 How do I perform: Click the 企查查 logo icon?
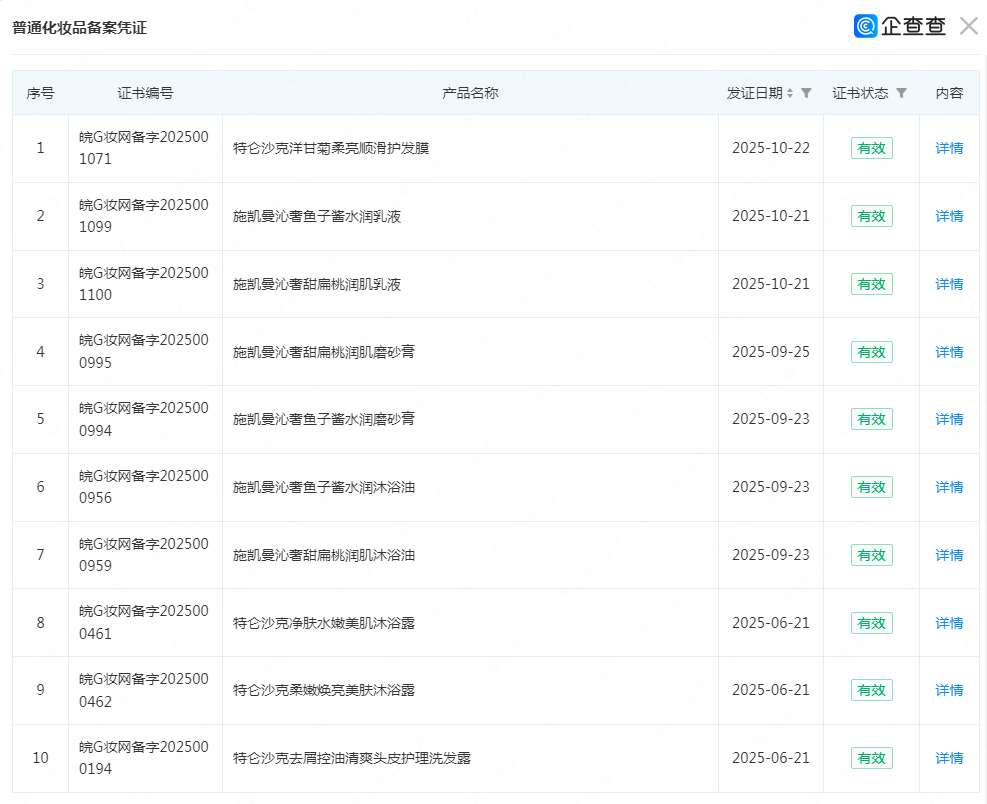pos(865,27)
